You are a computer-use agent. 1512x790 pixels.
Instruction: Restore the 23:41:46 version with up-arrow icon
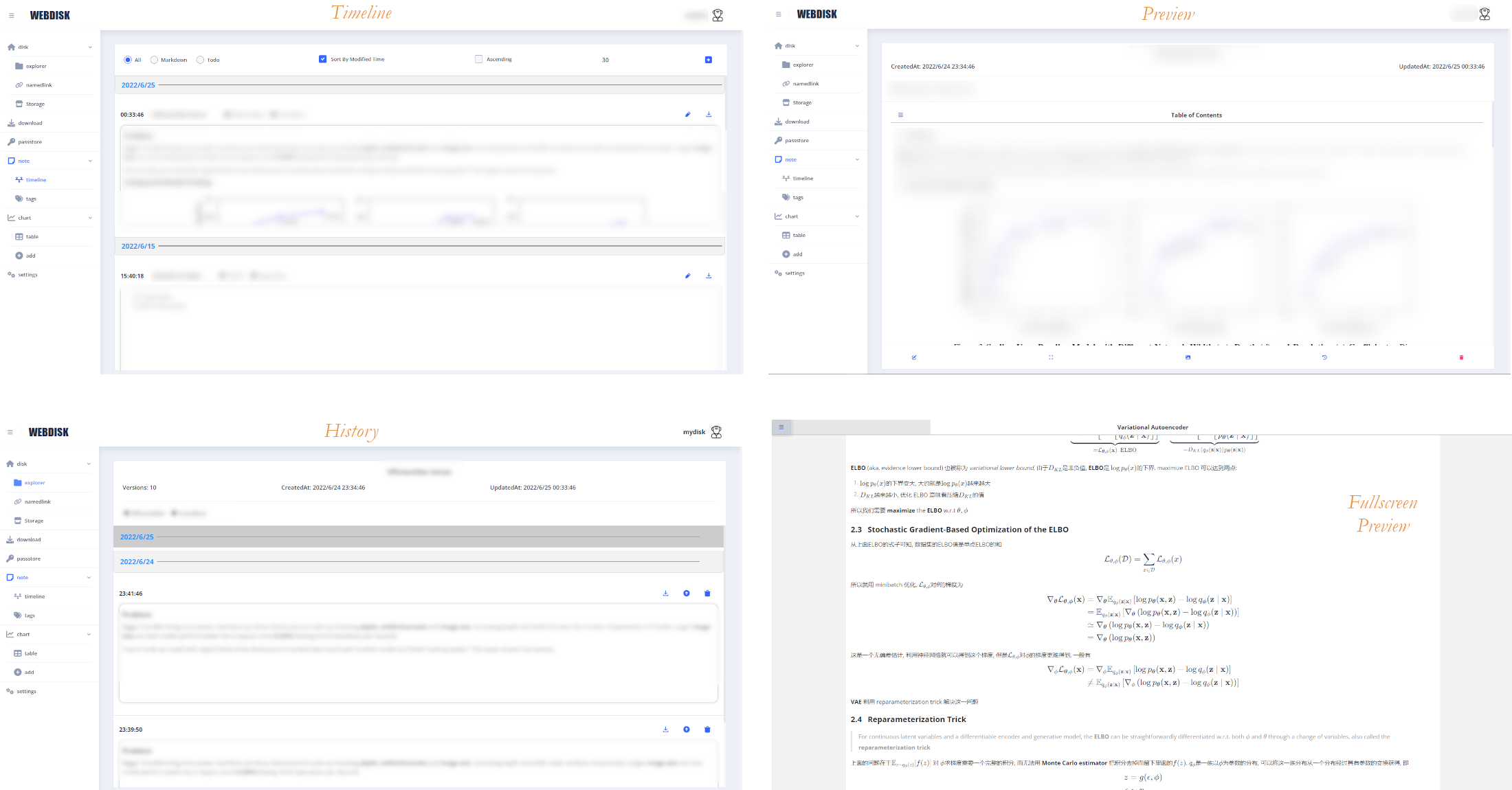[686, 594]
